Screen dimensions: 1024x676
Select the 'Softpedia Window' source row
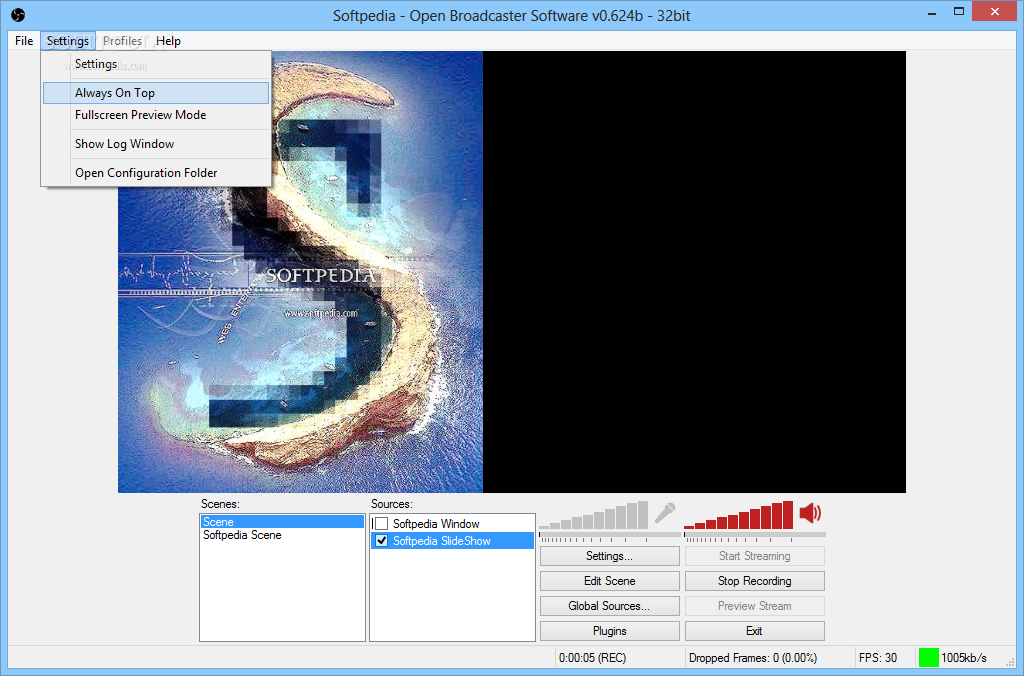point(453,524)
